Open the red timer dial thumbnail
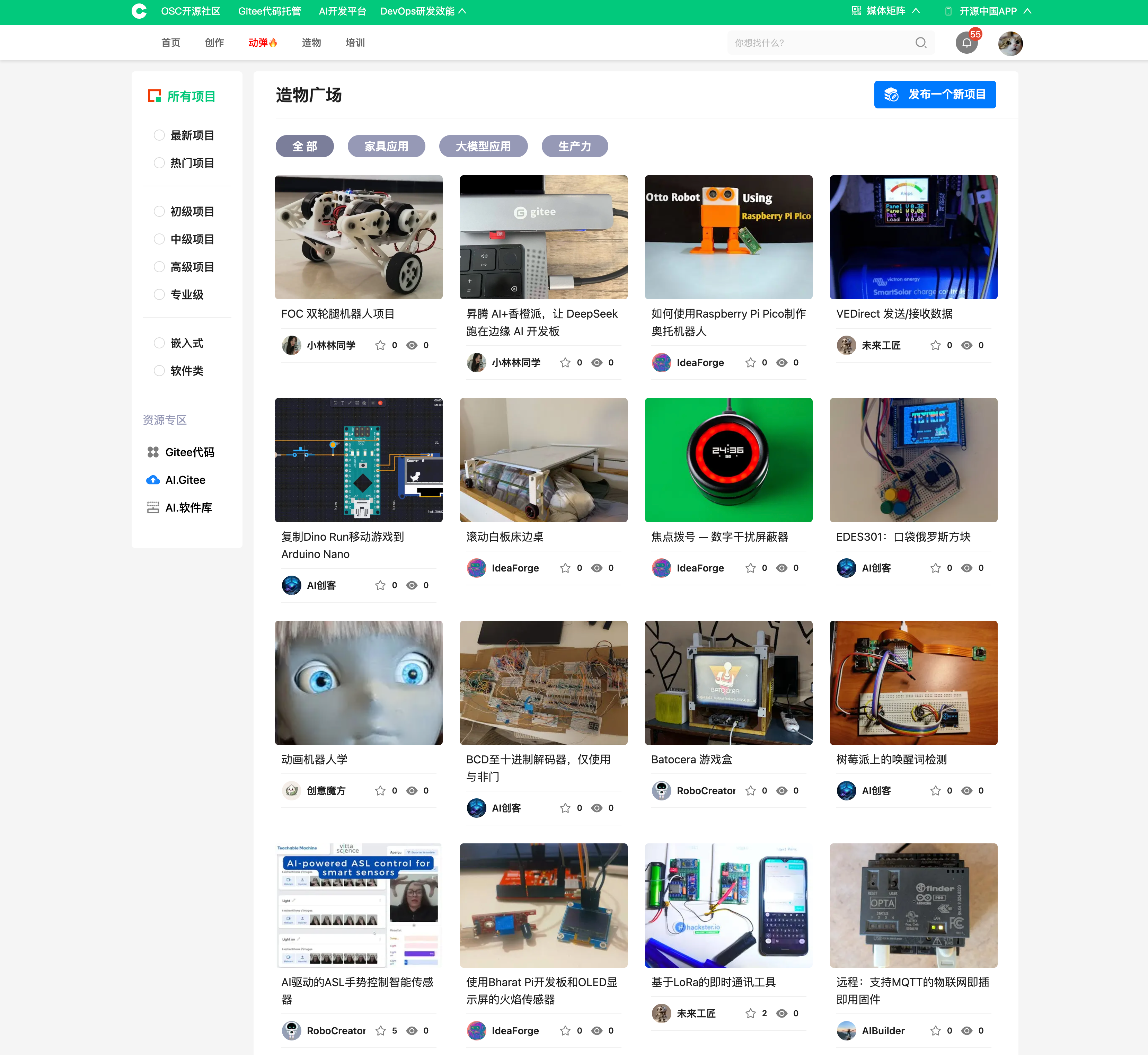The height and width of the screenshot is (1055, 1148). pyautogui.click(x=728, y=460)
